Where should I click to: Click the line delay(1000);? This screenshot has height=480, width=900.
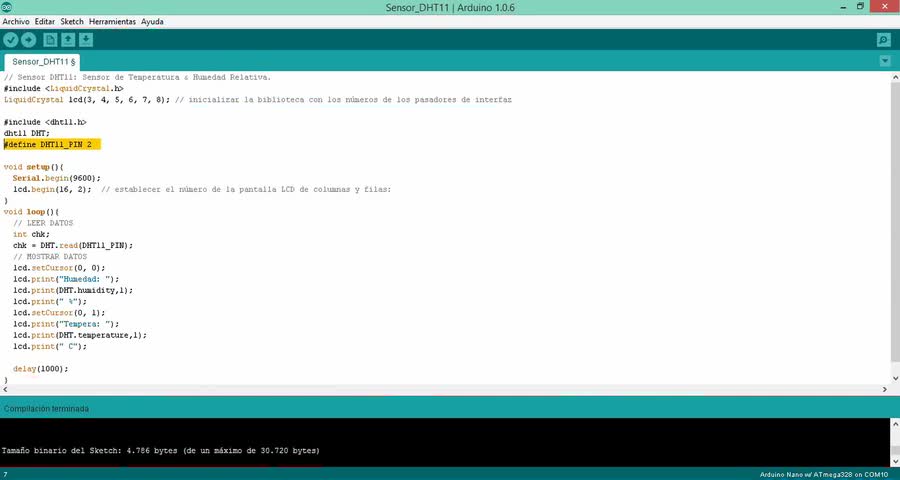pyautogui.click(x=40, y=369)
